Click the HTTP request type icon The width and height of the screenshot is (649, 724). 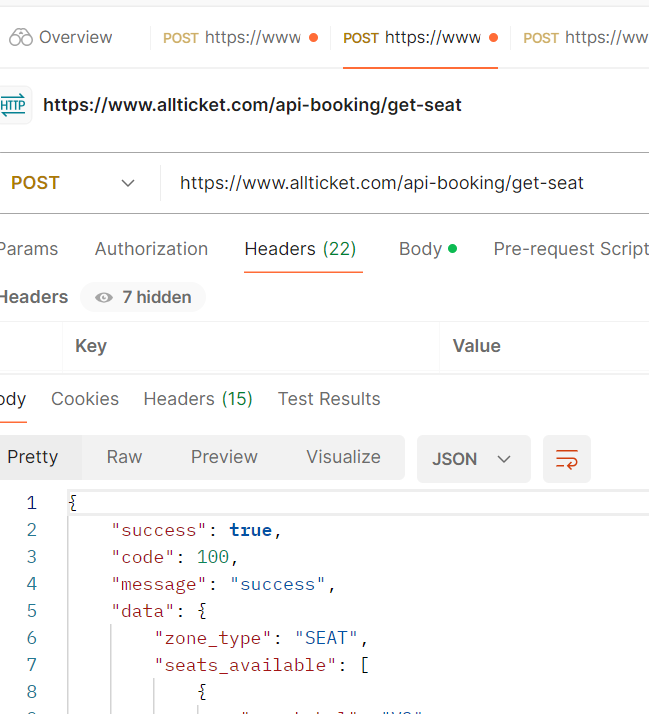tap(14, 105)
